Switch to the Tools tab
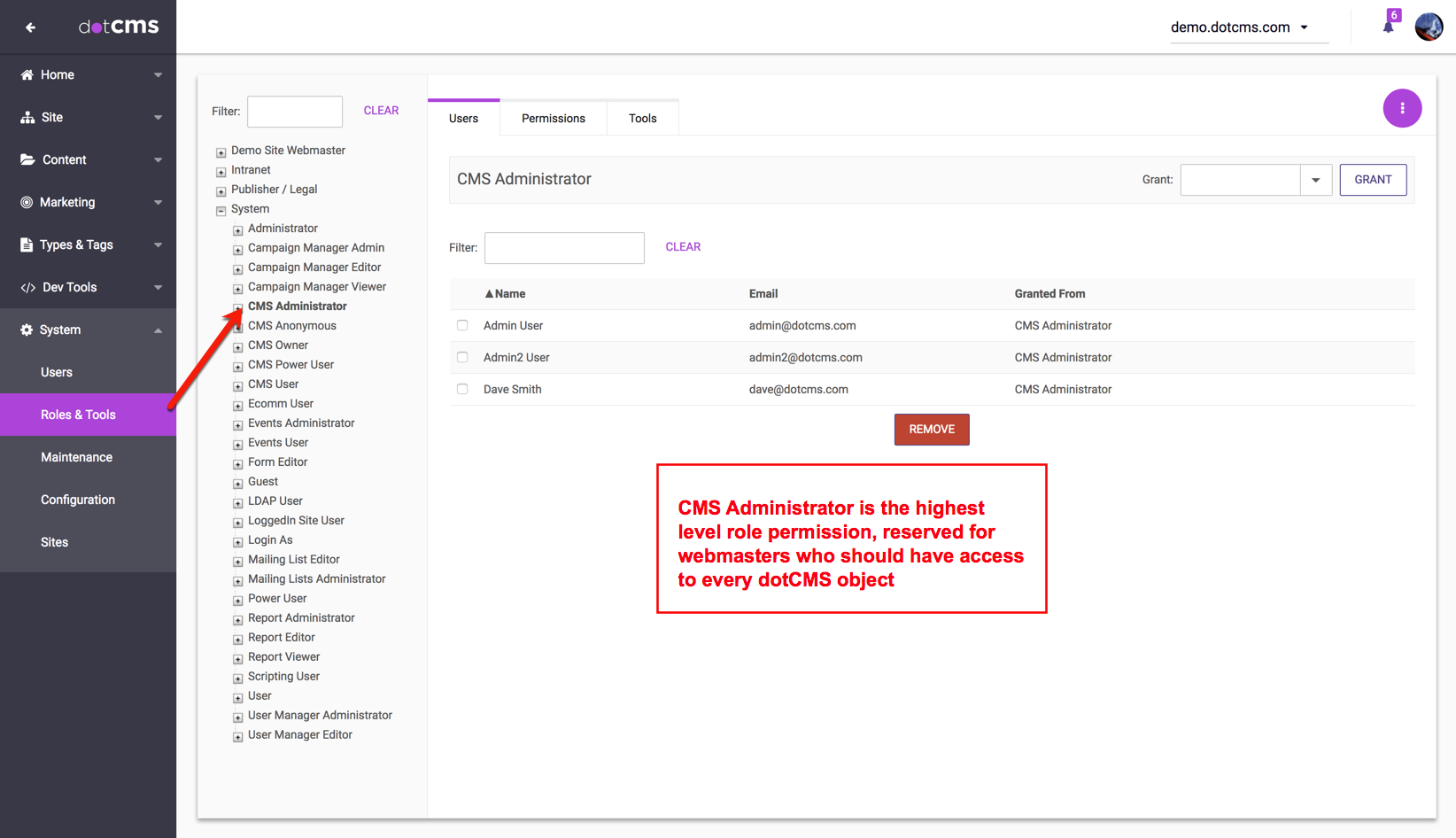Screen dimensions: 1456x838 [642, 119]
